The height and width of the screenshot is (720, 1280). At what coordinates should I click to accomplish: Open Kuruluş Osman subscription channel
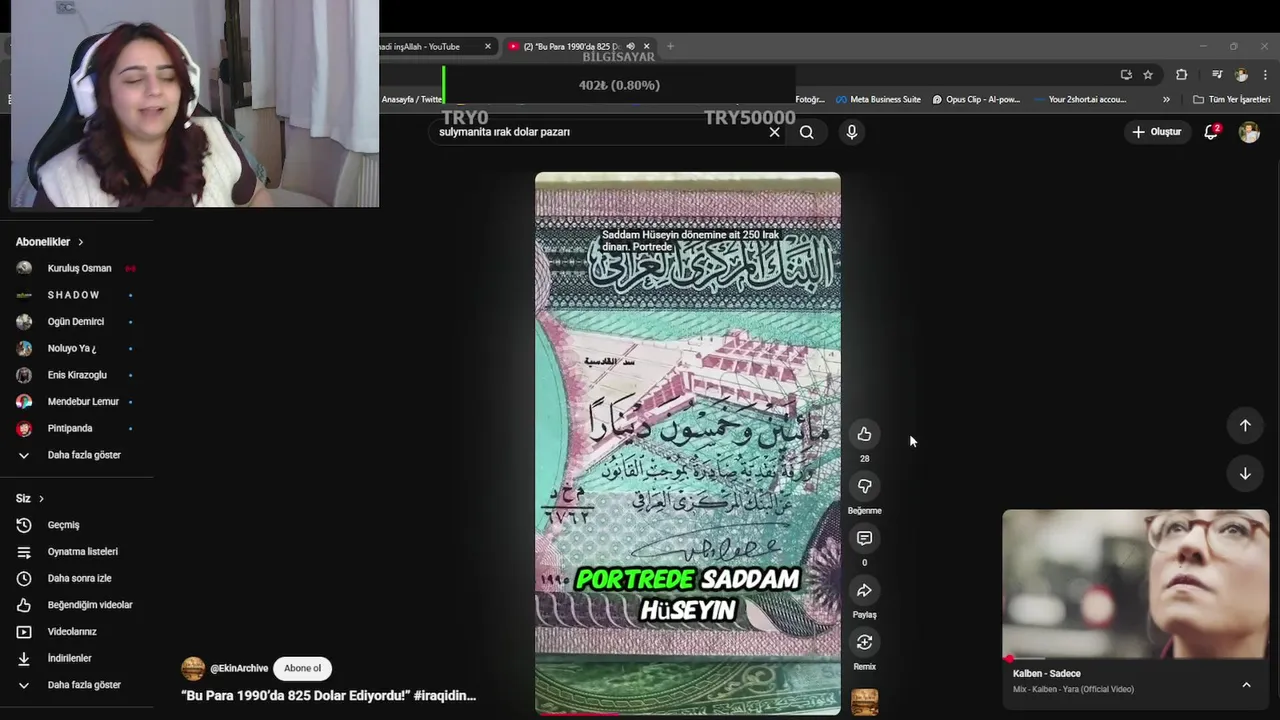(x=78, y=268)
